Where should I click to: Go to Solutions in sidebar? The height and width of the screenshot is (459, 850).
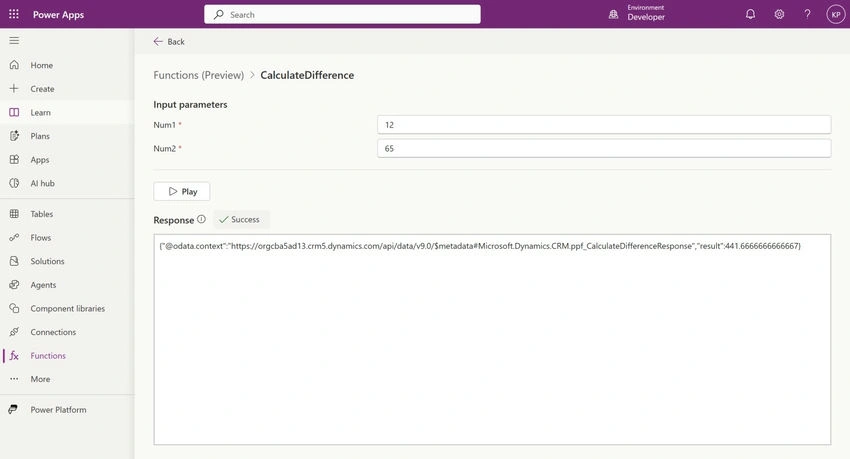67,261
